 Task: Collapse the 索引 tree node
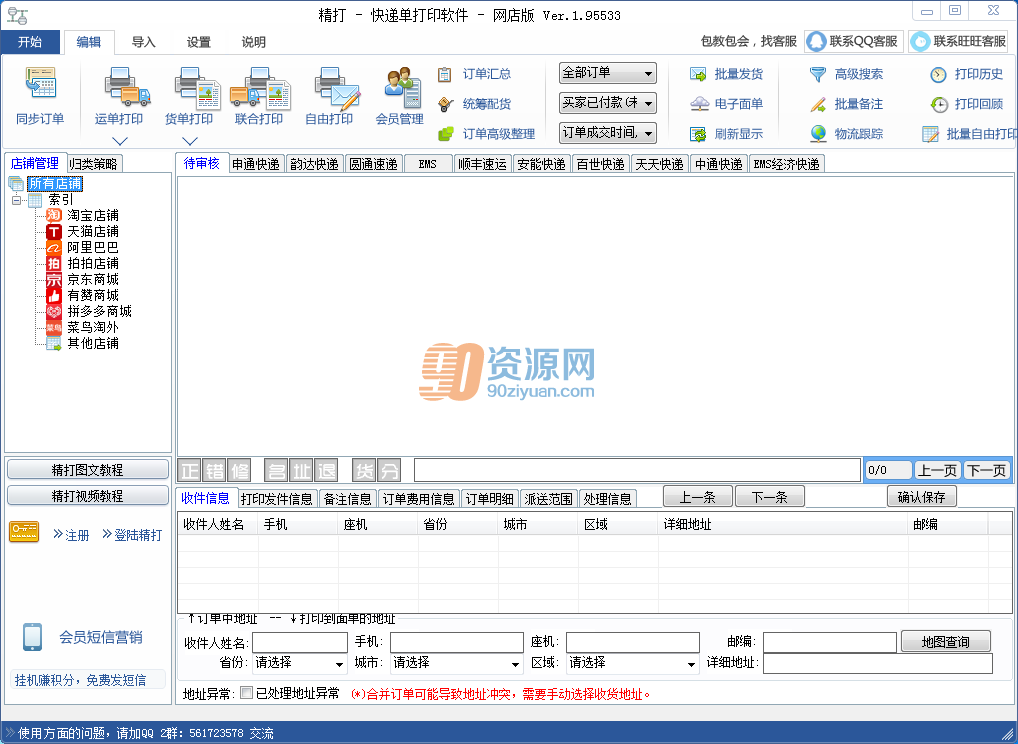(16, 200)
